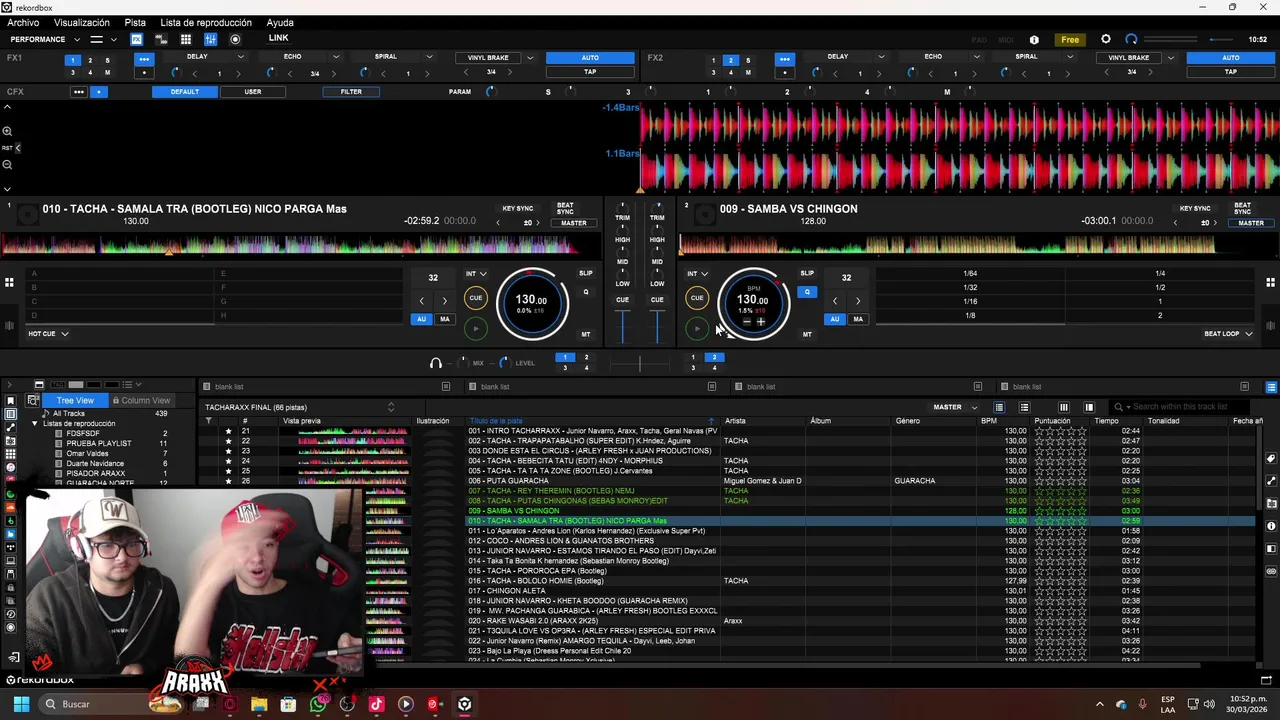1280x720 pixels.
Task: Click the minus tempo button on deck 2 jog
Action: [746, 322]
